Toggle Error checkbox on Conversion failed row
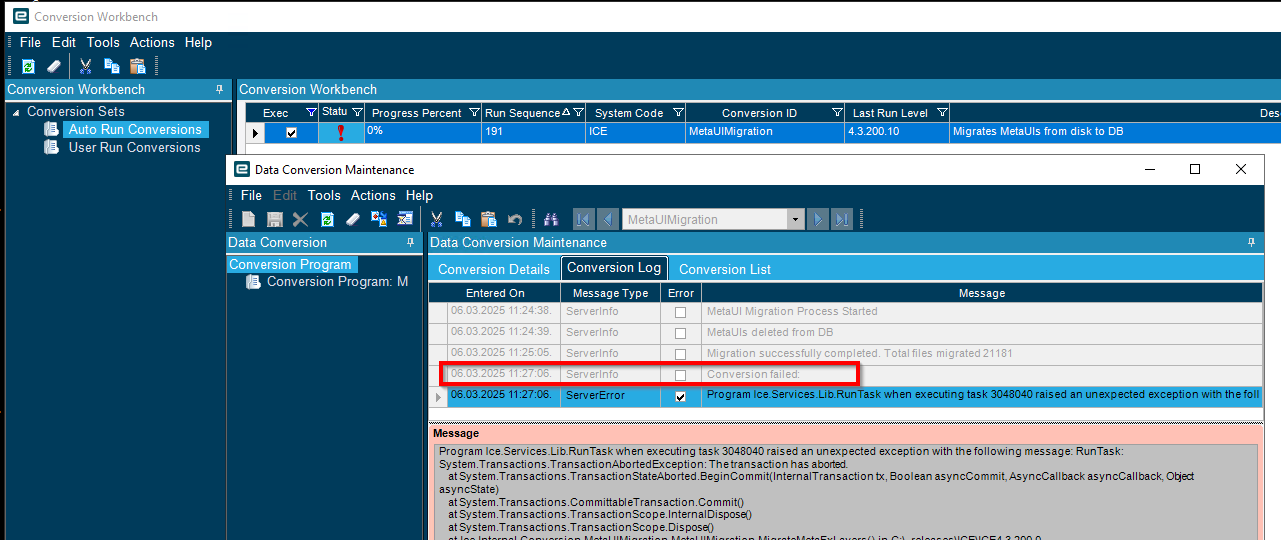Image resolution: width=1281 pixels, height=540 pixels. click(x=680, y=375)
